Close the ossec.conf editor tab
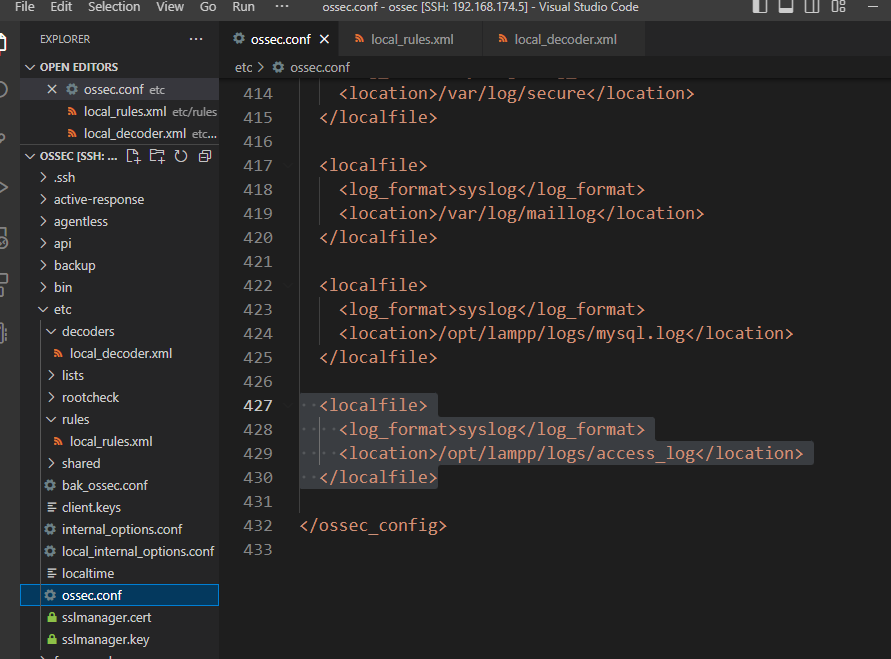 (x=324, y=39)
